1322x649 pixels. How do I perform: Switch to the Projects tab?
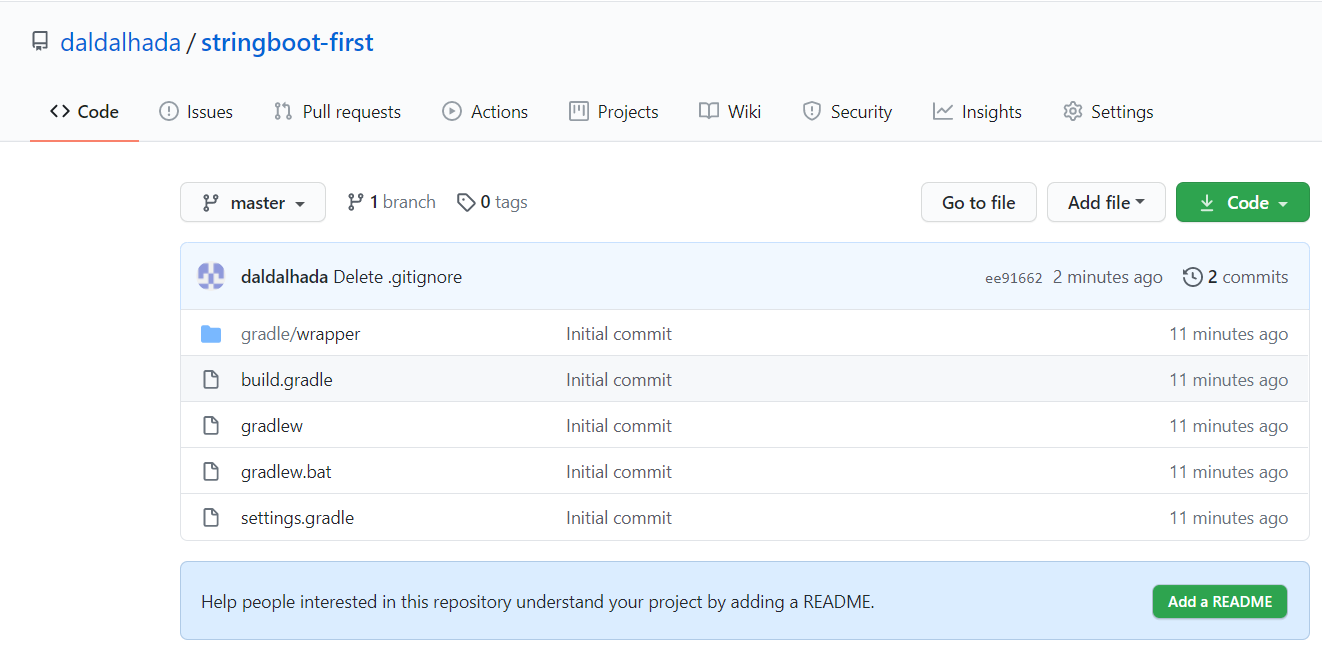614,112
